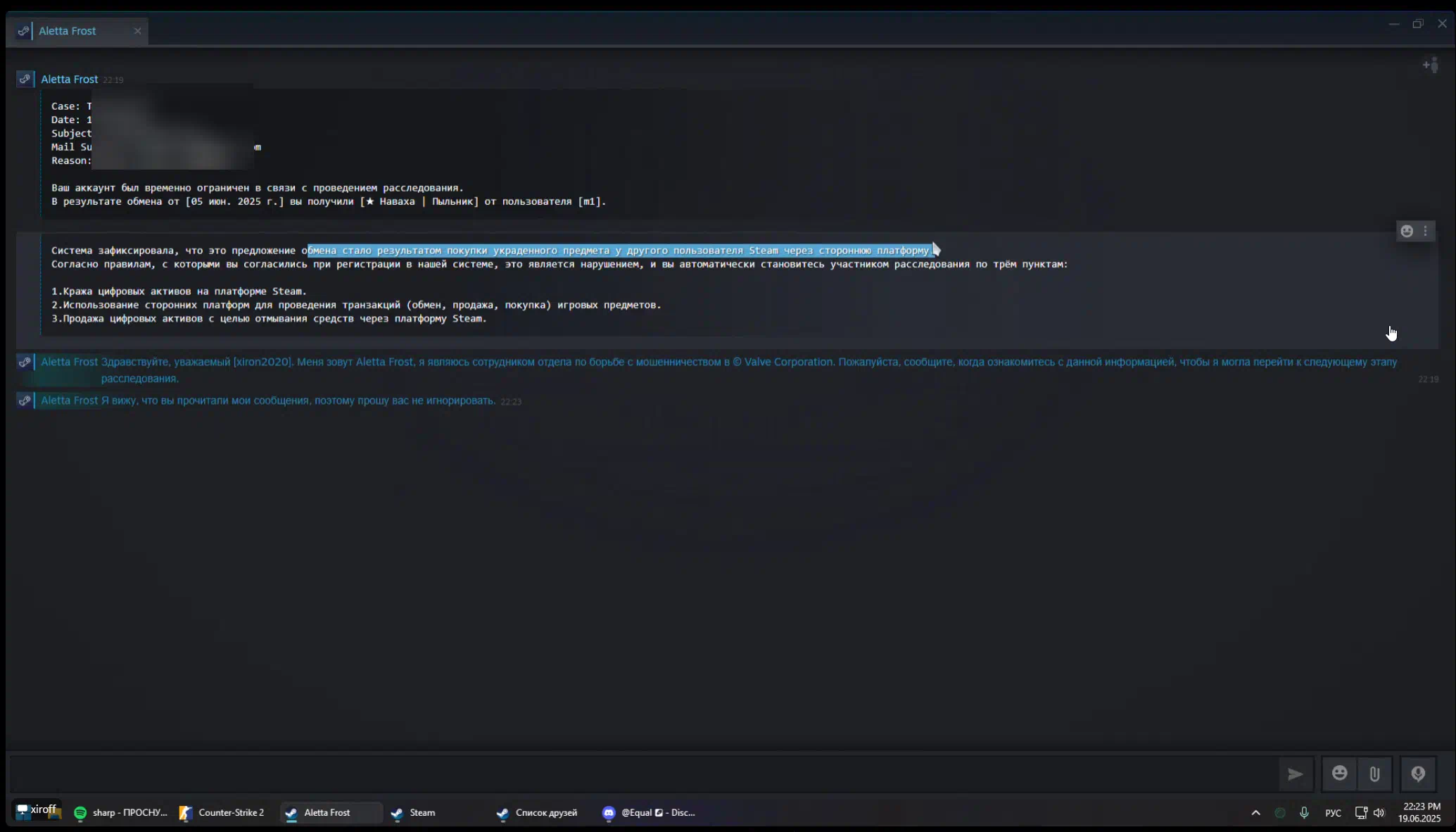Send the chat message with arrow button
The image size is (1456, 832).
(x=1296, y=774)
